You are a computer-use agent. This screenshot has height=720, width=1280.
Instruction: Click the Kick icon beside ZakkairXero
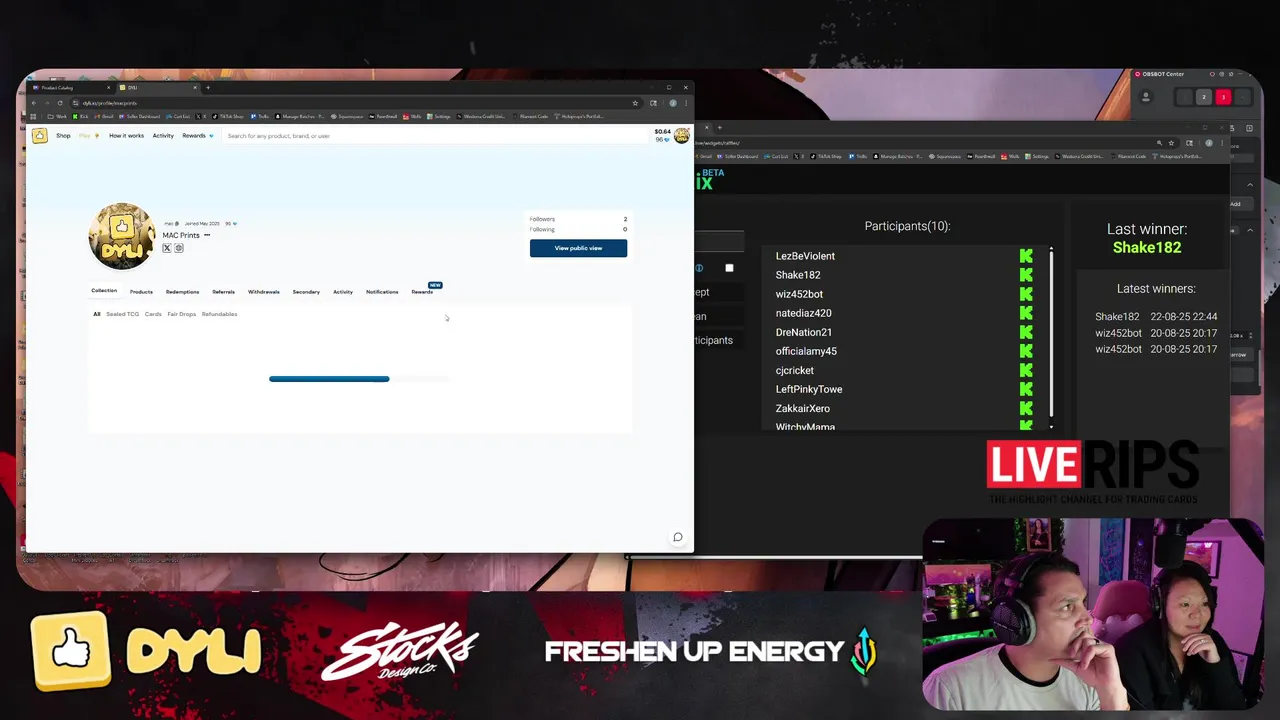point(1026,408)
